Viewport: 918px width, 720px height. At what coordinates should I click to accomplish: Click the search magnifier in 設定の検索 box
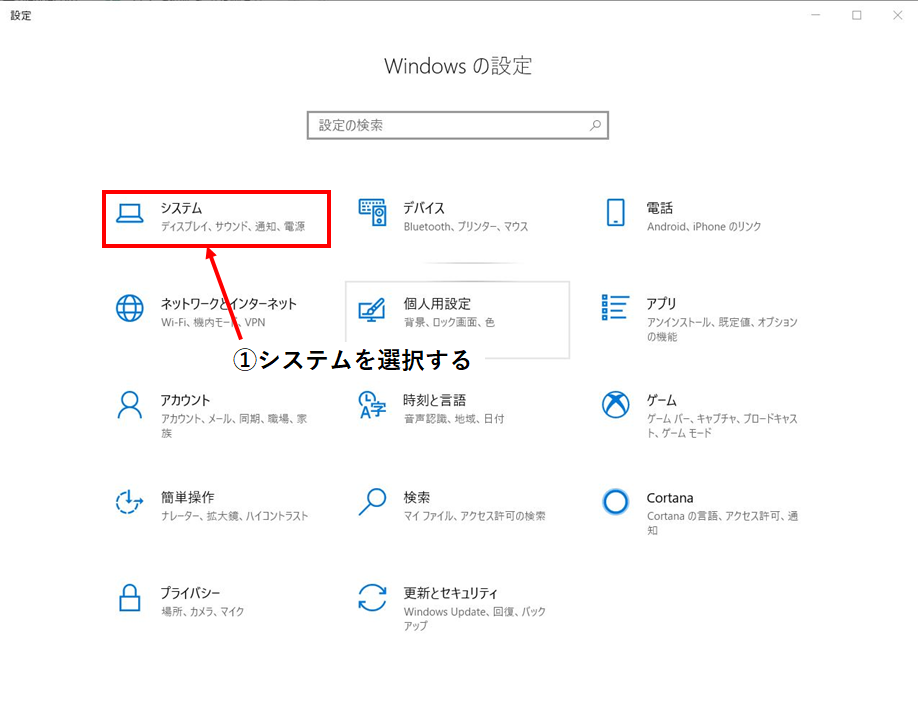pos(595,125)
